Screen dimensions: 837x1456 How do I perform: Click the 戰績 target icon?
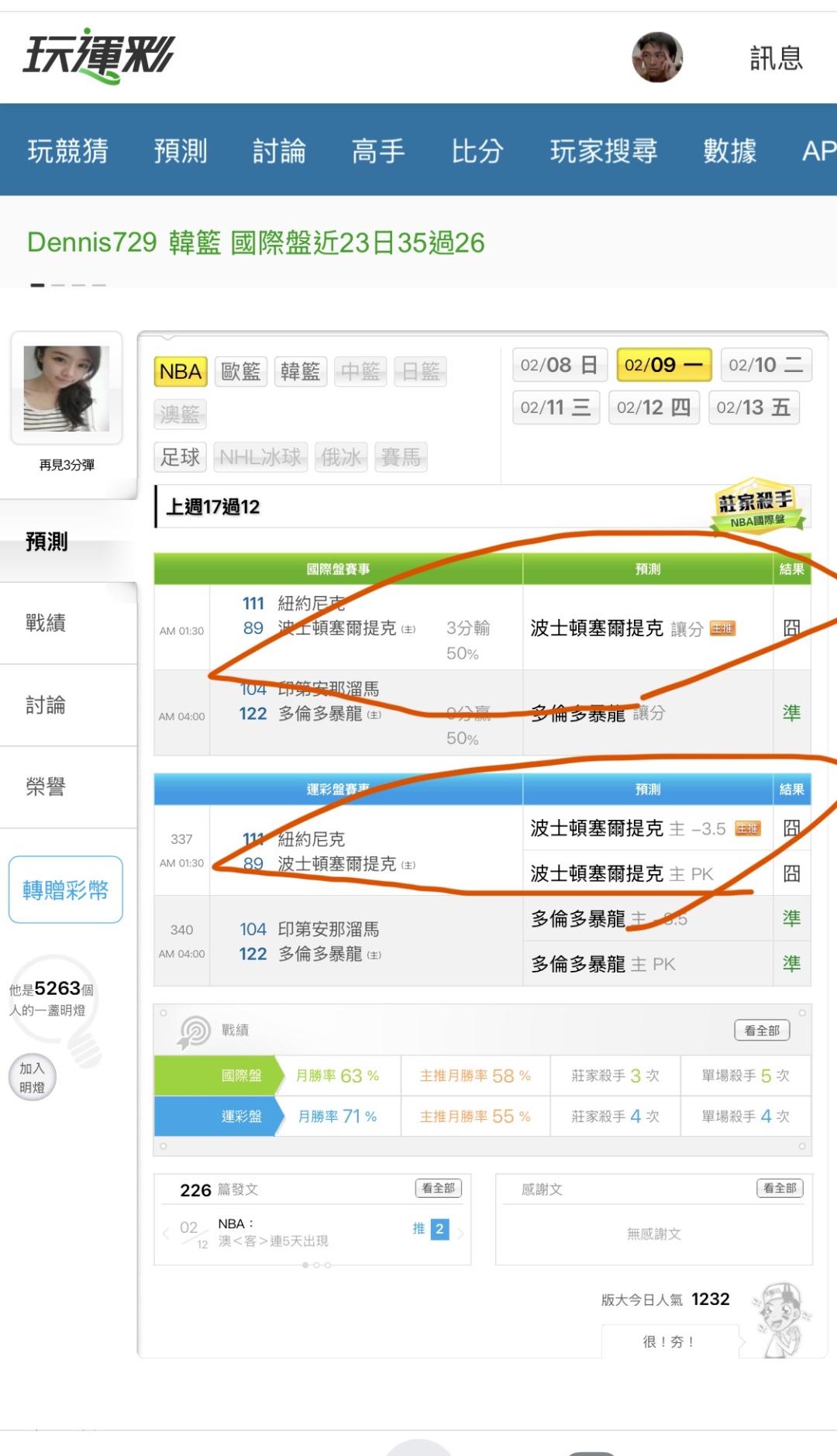[x=194, y=1031]
